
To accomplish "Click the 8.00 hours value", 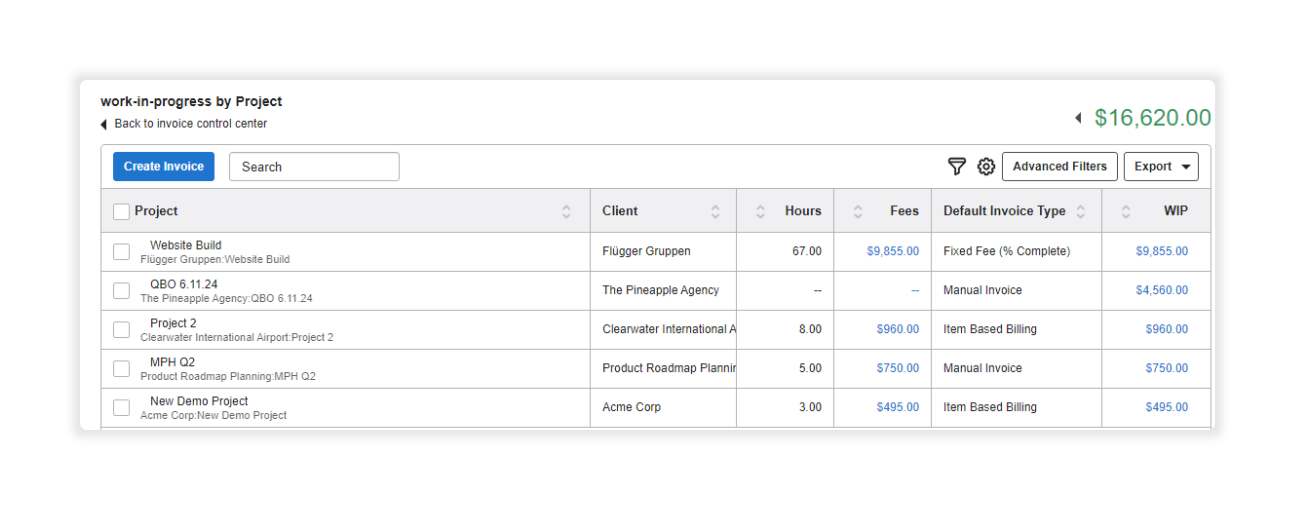I will 810,329.
